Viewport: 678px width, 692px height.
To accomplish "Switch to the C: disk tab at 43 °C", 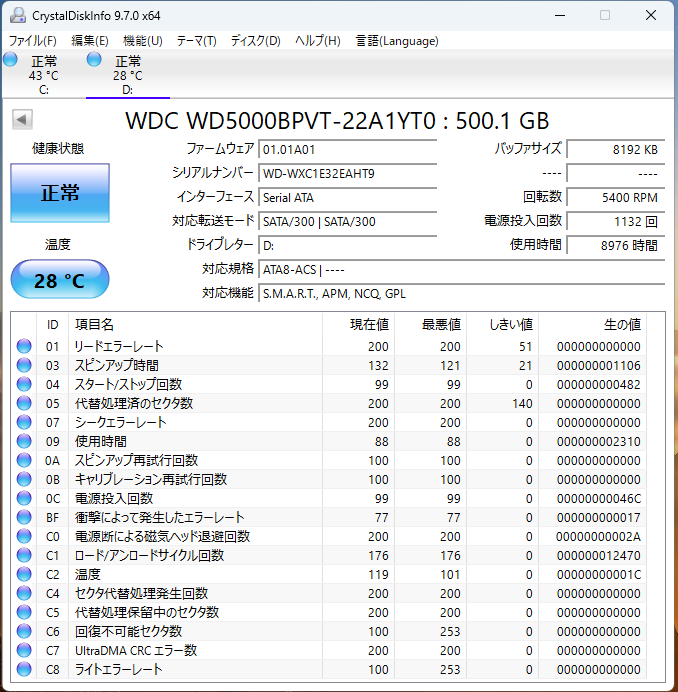I will (43, 75).
